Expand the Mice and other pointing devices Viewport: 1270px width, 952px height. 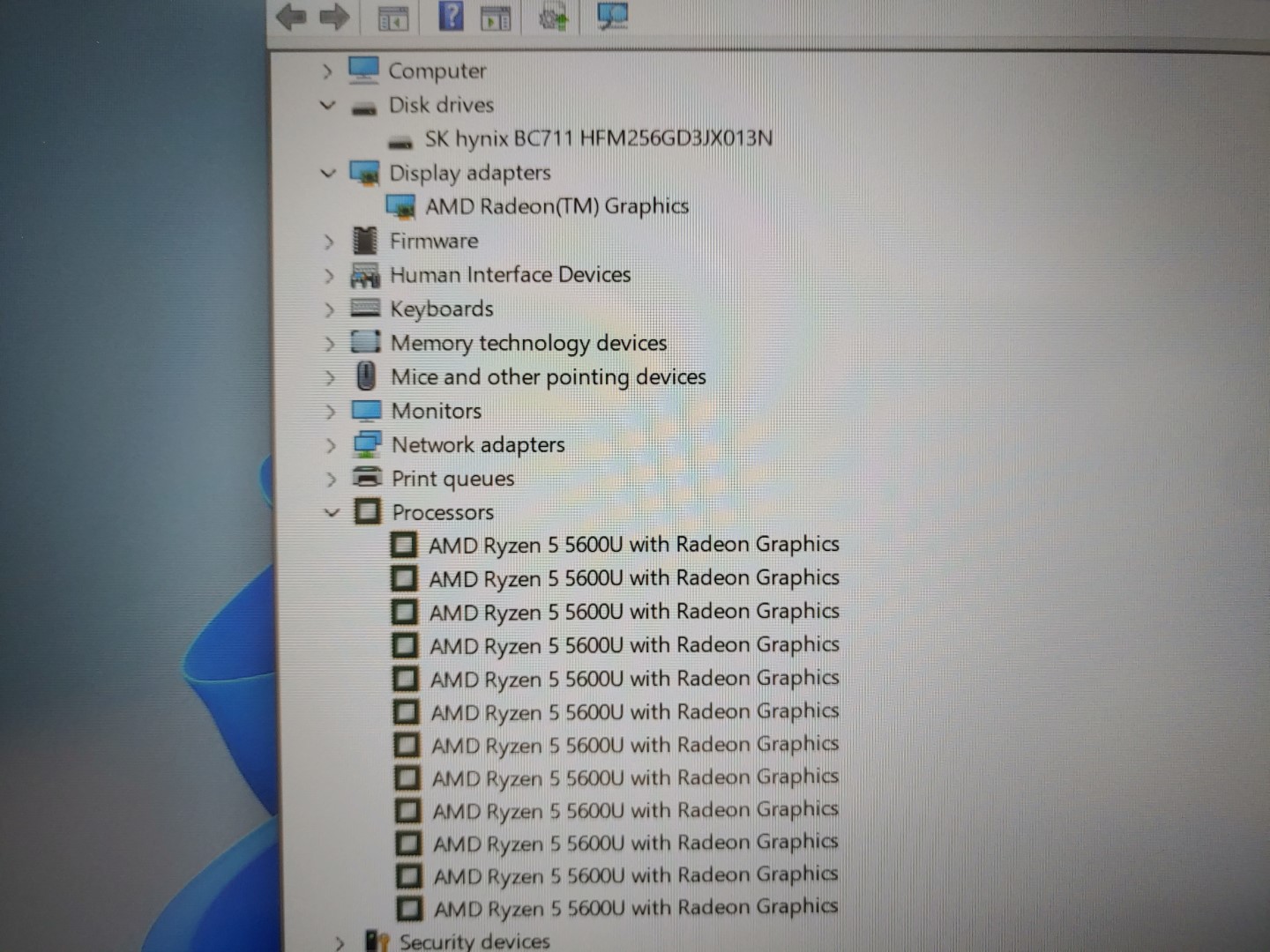pyautogui.click(x=329, y=377)
